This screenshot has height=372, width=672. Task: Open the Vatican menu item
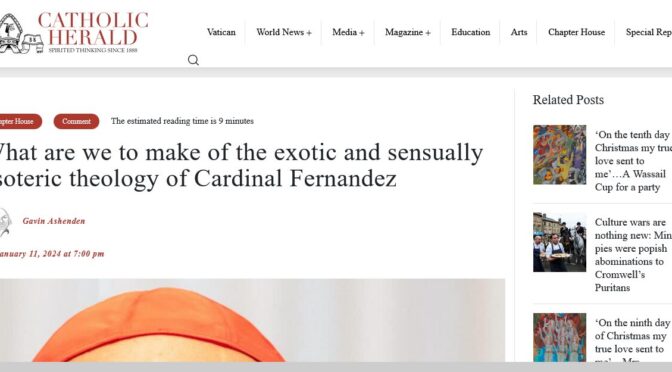pyautogui.click(x=221, y=32)
